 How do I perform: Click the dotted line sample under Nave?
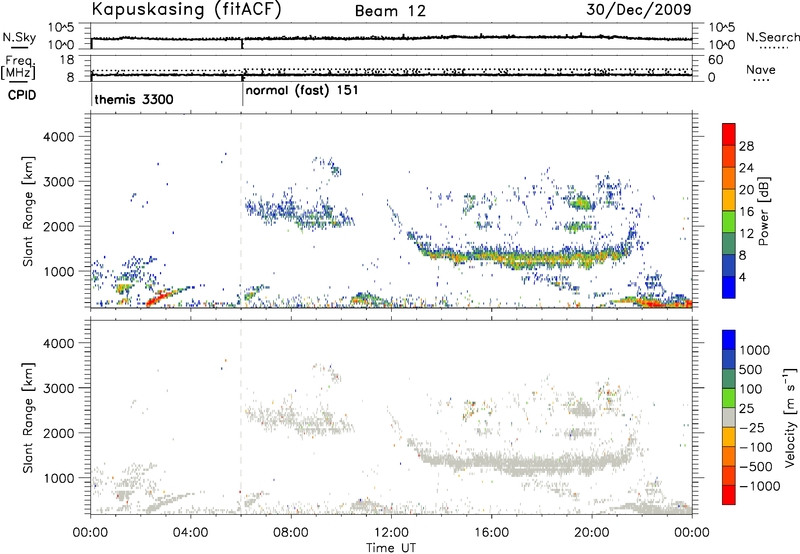(761, 80)
